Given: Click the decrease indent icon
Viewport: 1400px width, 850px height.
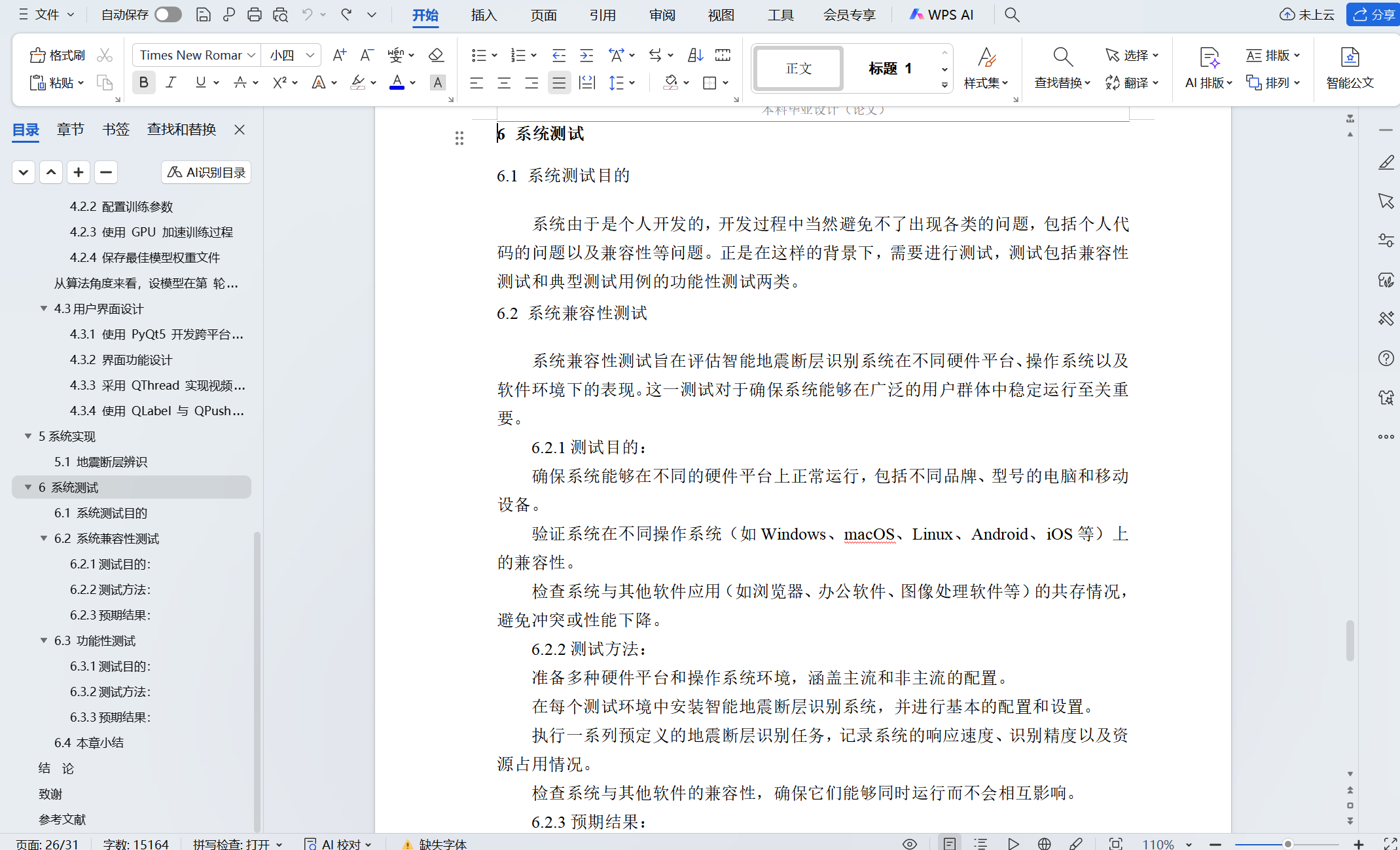Looking at the screenshot, I should point(558,55).
